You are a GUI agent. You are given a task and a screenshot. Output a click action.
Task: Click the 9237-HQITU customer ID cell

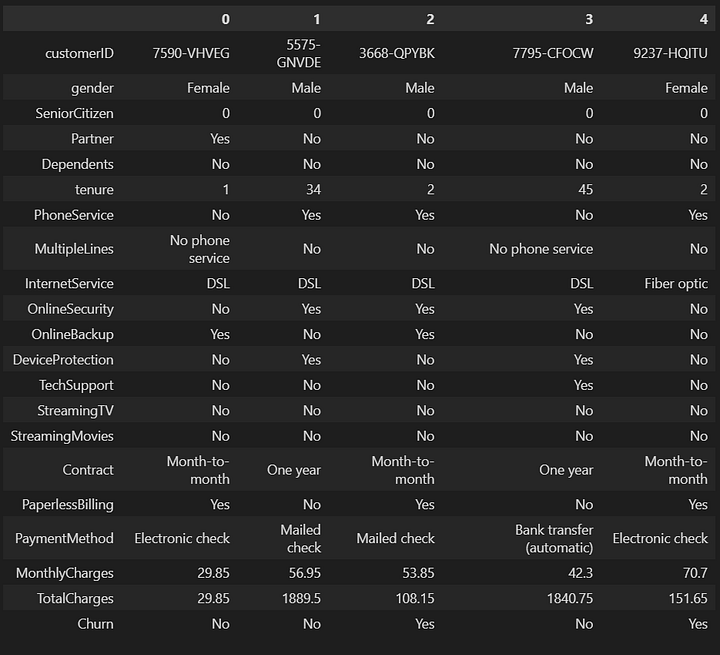click(670, 53)
